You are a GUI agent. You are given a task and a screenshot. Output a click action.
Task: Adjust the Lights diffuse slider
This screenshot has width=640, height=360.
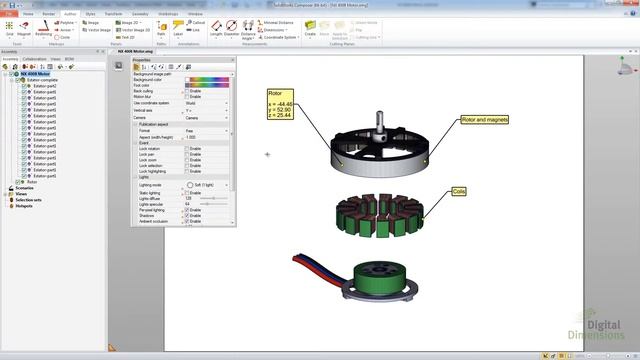click(x=213, y=198)
